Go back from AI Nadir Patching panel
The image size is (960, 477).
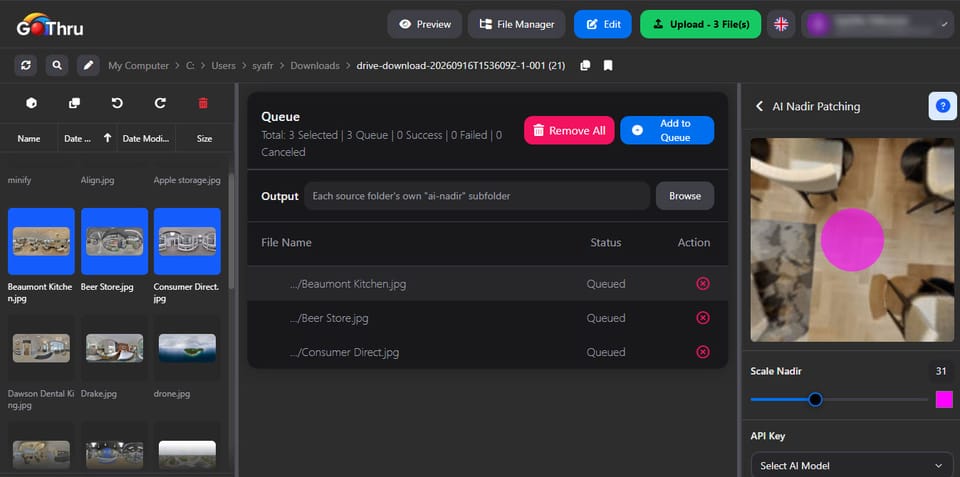pos(759,107)
